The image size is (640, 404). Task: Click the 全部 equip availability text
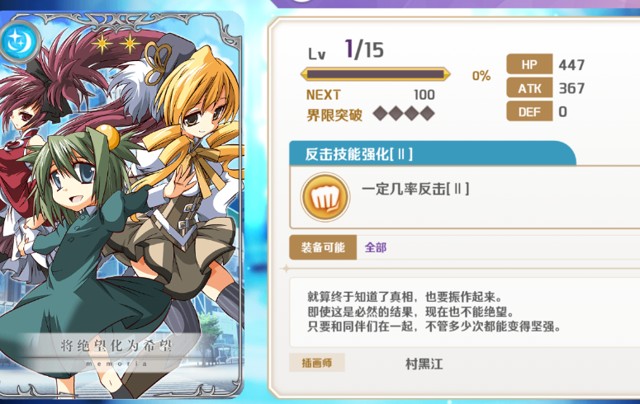tap(376, 247)
